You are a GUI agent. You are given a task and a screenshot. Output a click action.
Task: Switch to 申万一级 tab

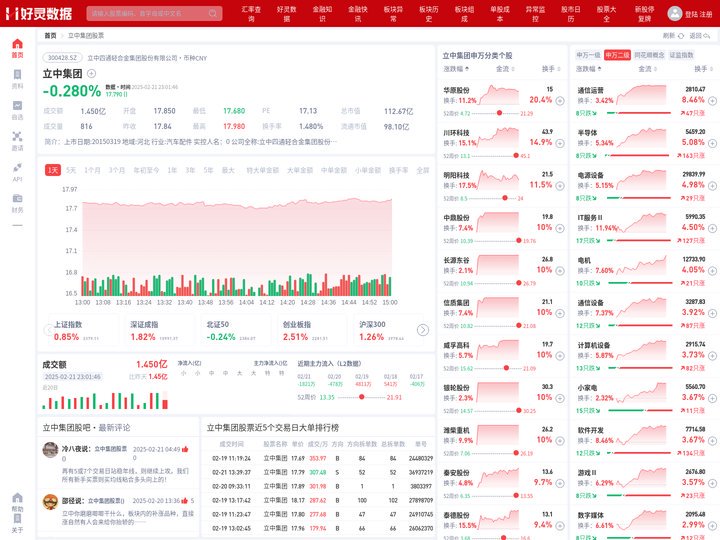[588, 55]
